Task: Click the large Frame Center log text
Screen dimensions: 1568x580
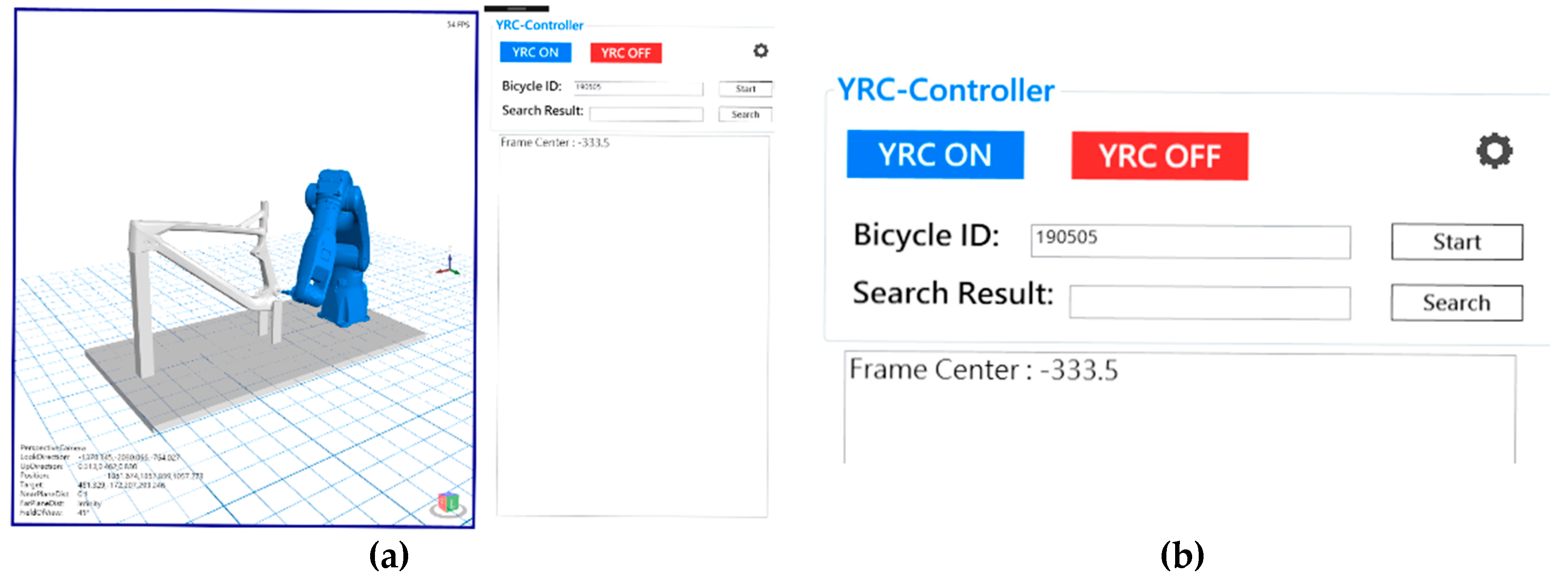Action: coord(983,370)
